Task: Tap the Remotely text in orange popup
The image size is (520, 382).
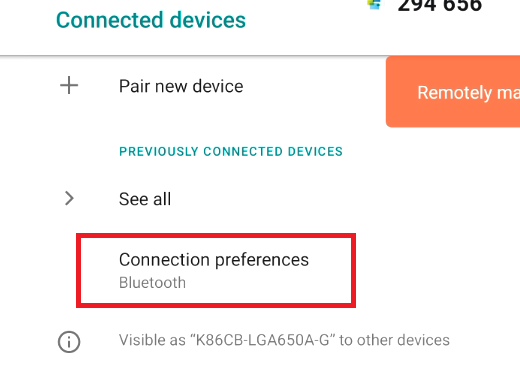Action: tap(454, 93)
